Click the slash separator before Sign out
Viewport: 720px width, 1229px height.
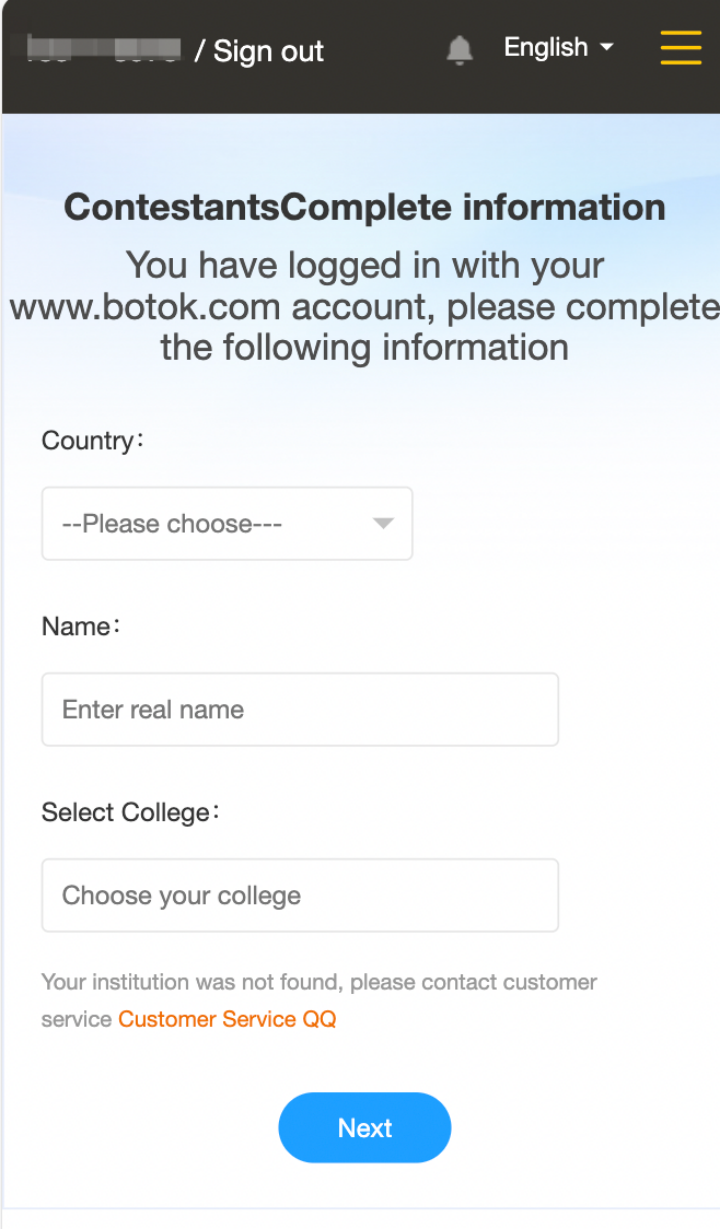199,51
